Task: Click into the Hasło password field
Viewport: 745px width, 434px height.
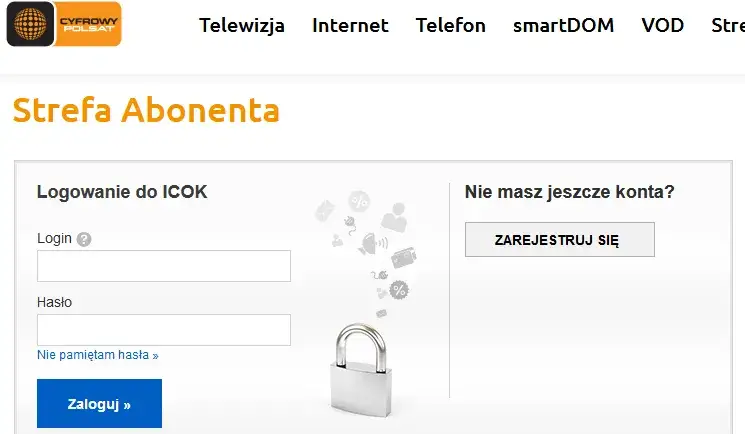Action: click(x=164, y=330)
